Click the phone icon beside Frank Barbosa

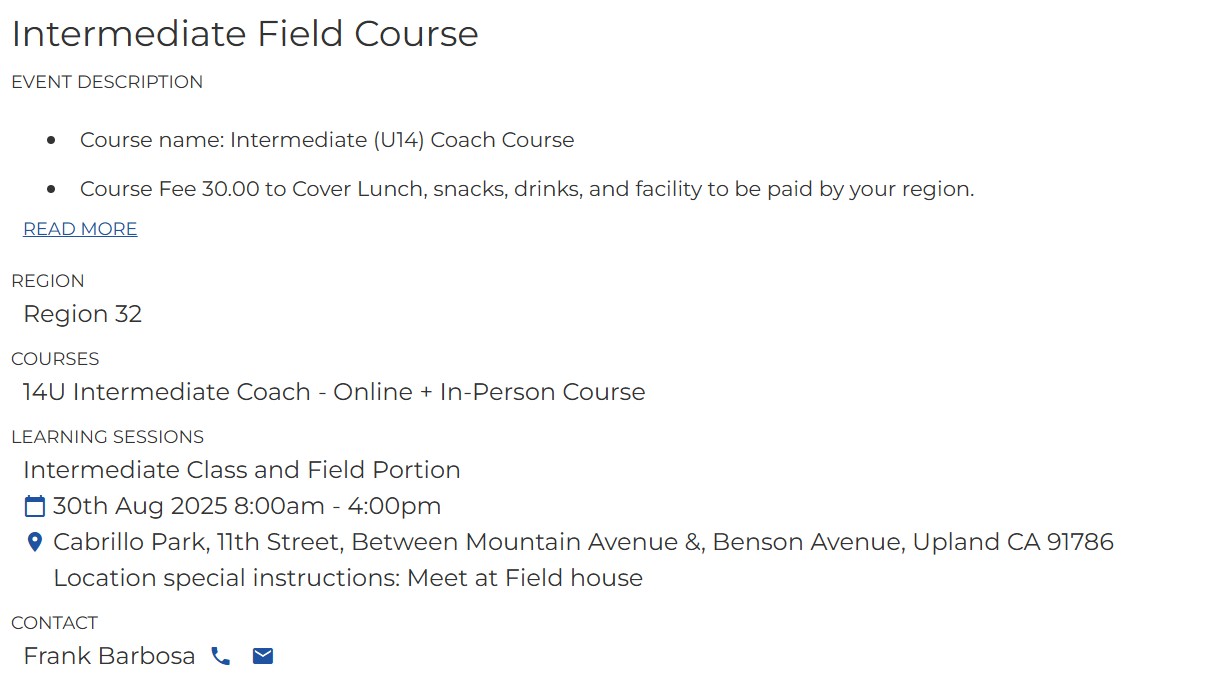(221, 656)
